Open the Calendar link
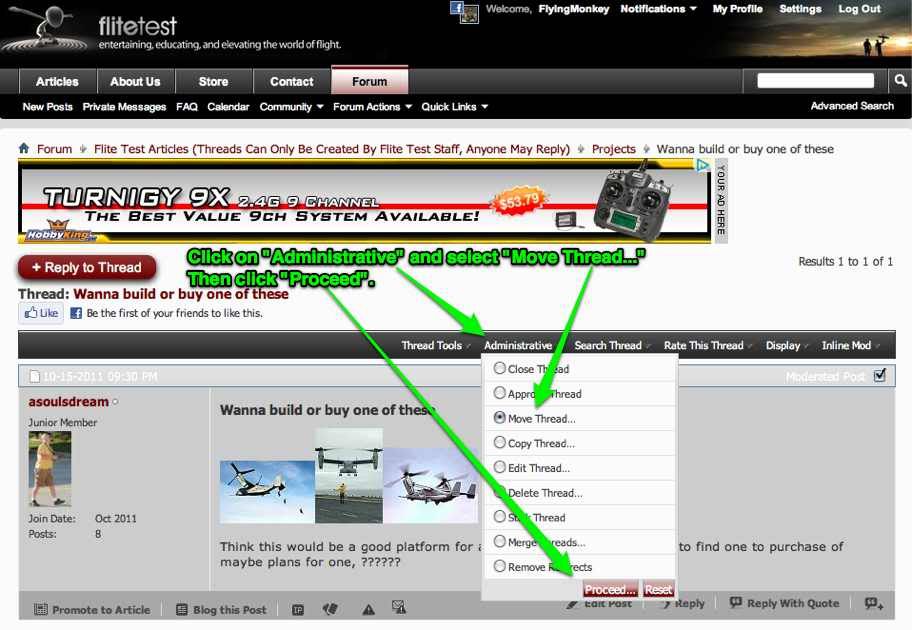The image size is (912, 630). pyautogui.click(x=228, y=106)
